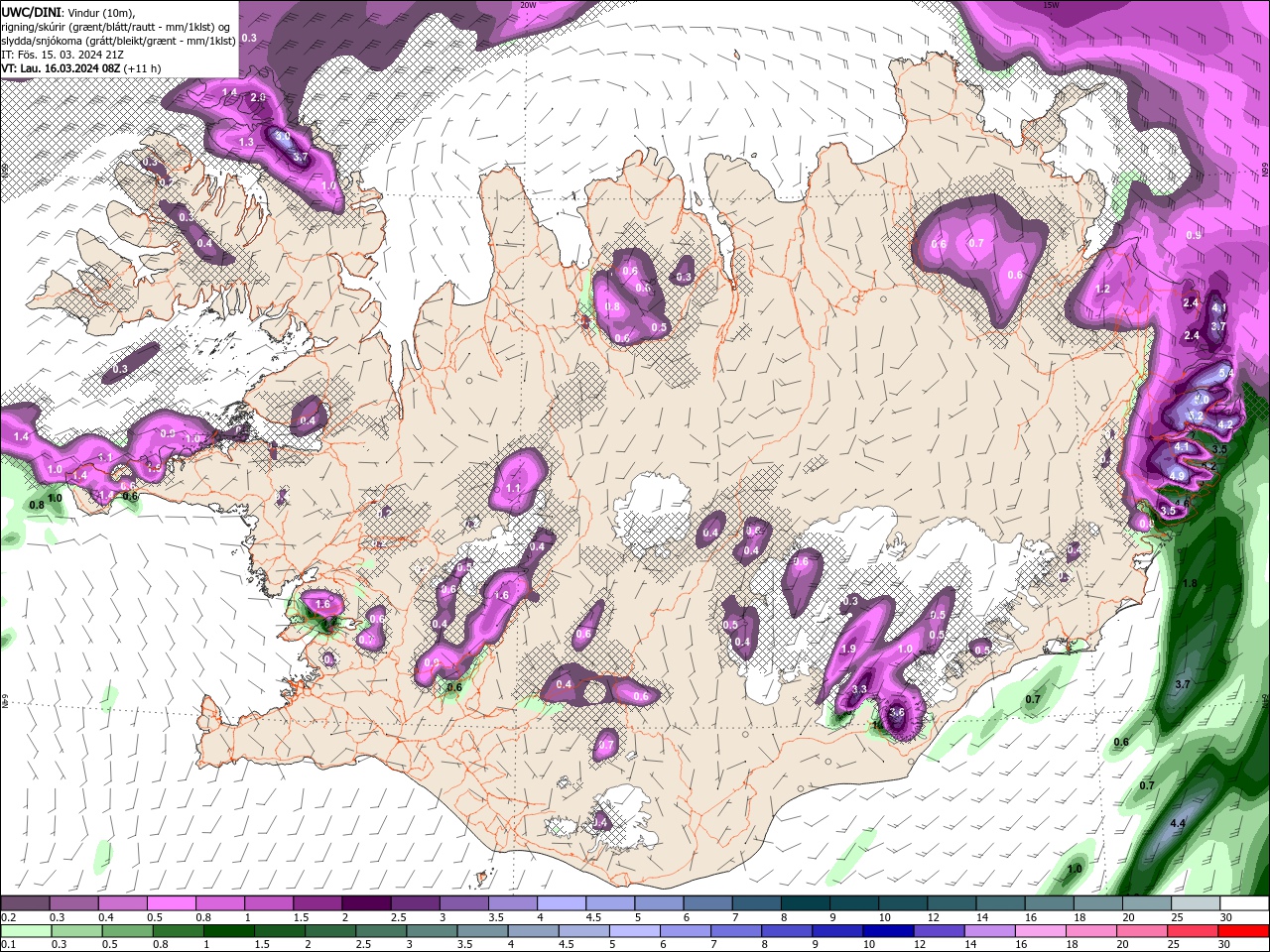Click the UWC/DINI title text
The image size is (1270, 952).
(31, 12)
